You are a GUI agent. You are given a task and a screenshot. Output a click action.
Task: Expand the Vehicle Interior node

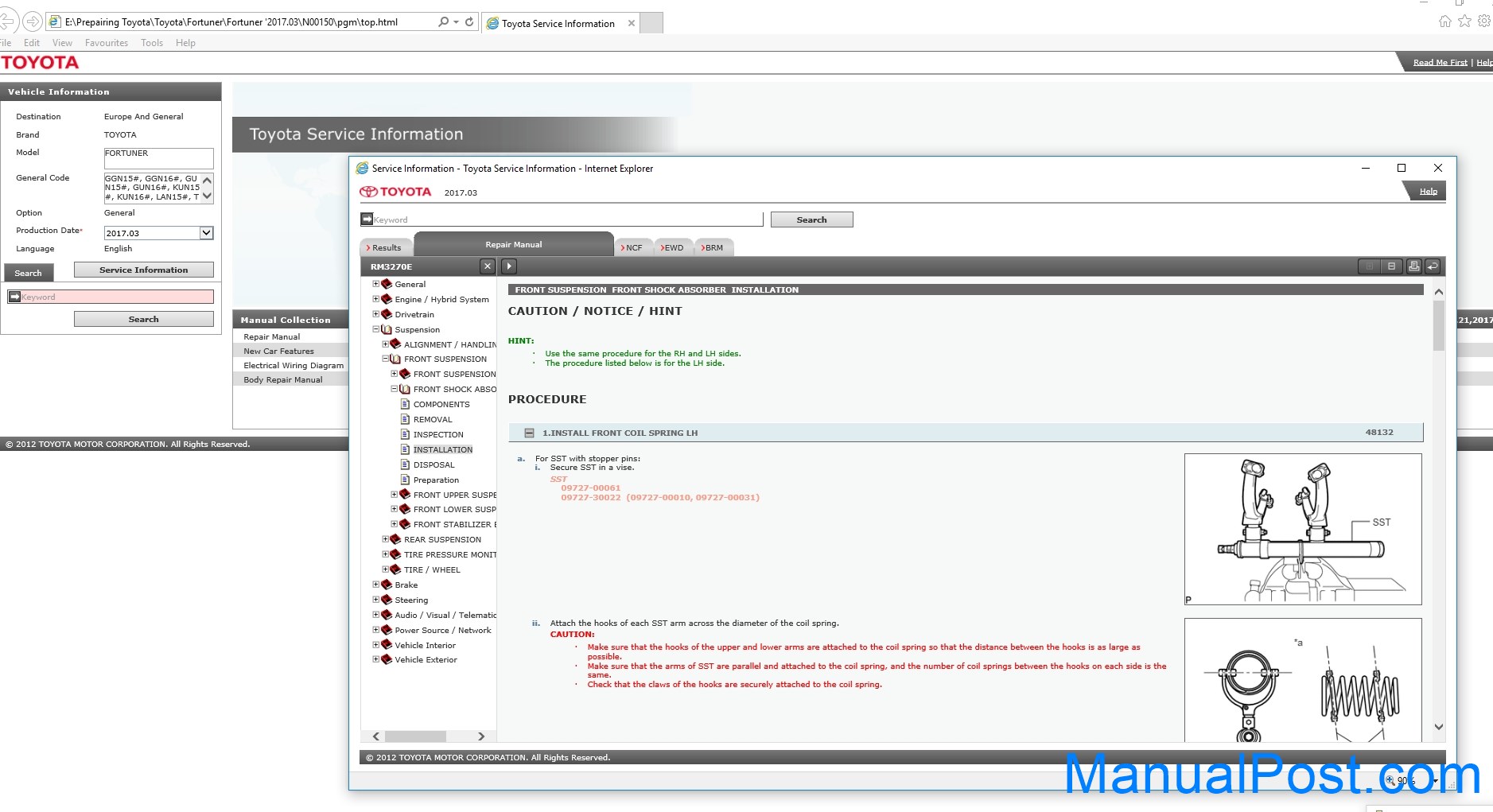[376, 645]
